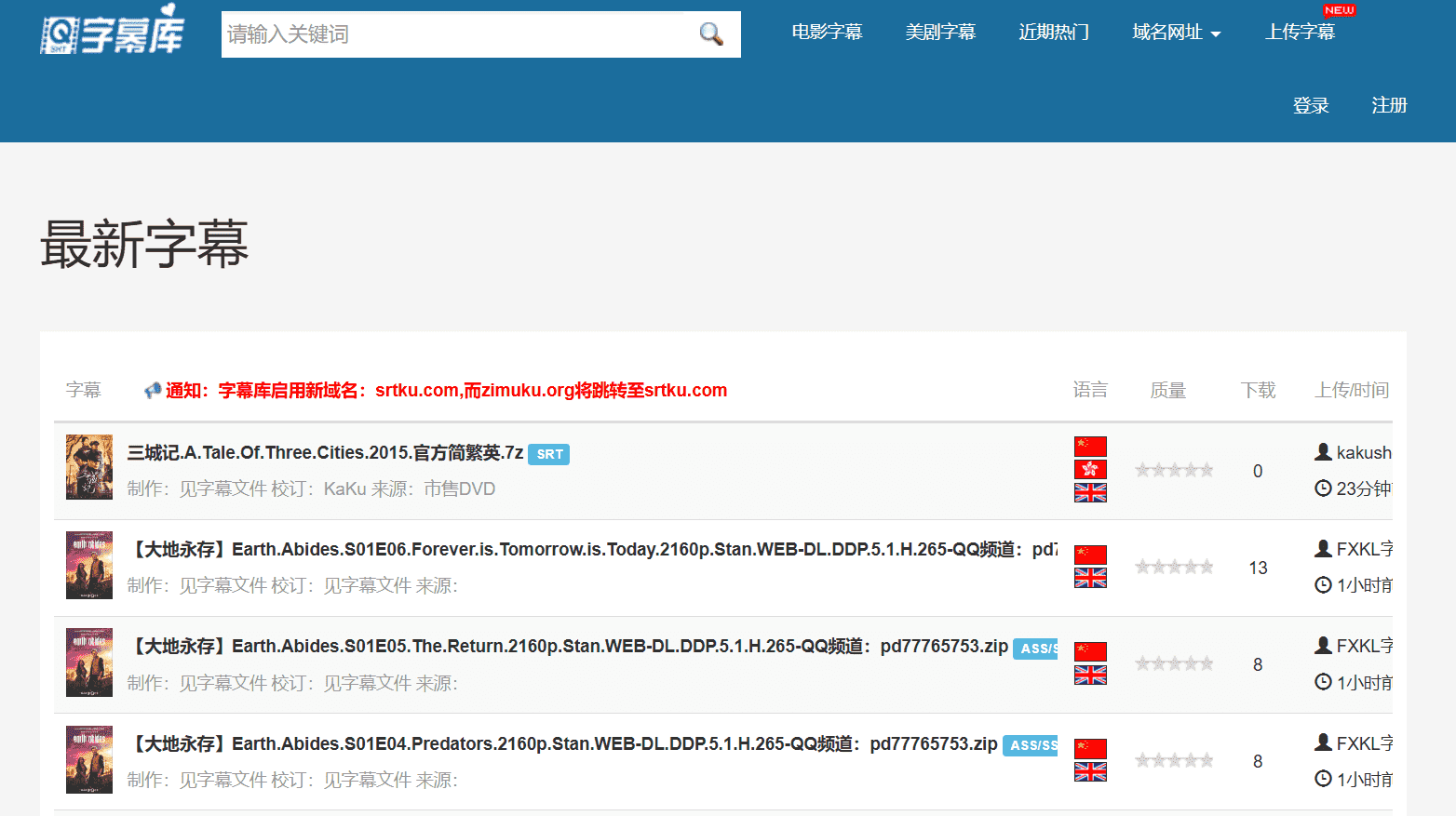The width and height of the screenshot is (1456, 816).
Task: Click star rating of S01E06 row
Action: 1174,567
